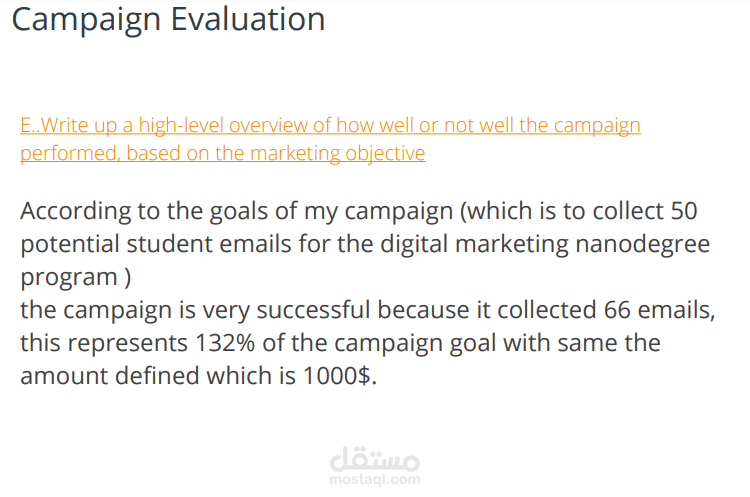The width and height of the screenshot is (750, 497).
Task: Click the Mostaql Arabic logo watermark
Action: click(374, 460)
